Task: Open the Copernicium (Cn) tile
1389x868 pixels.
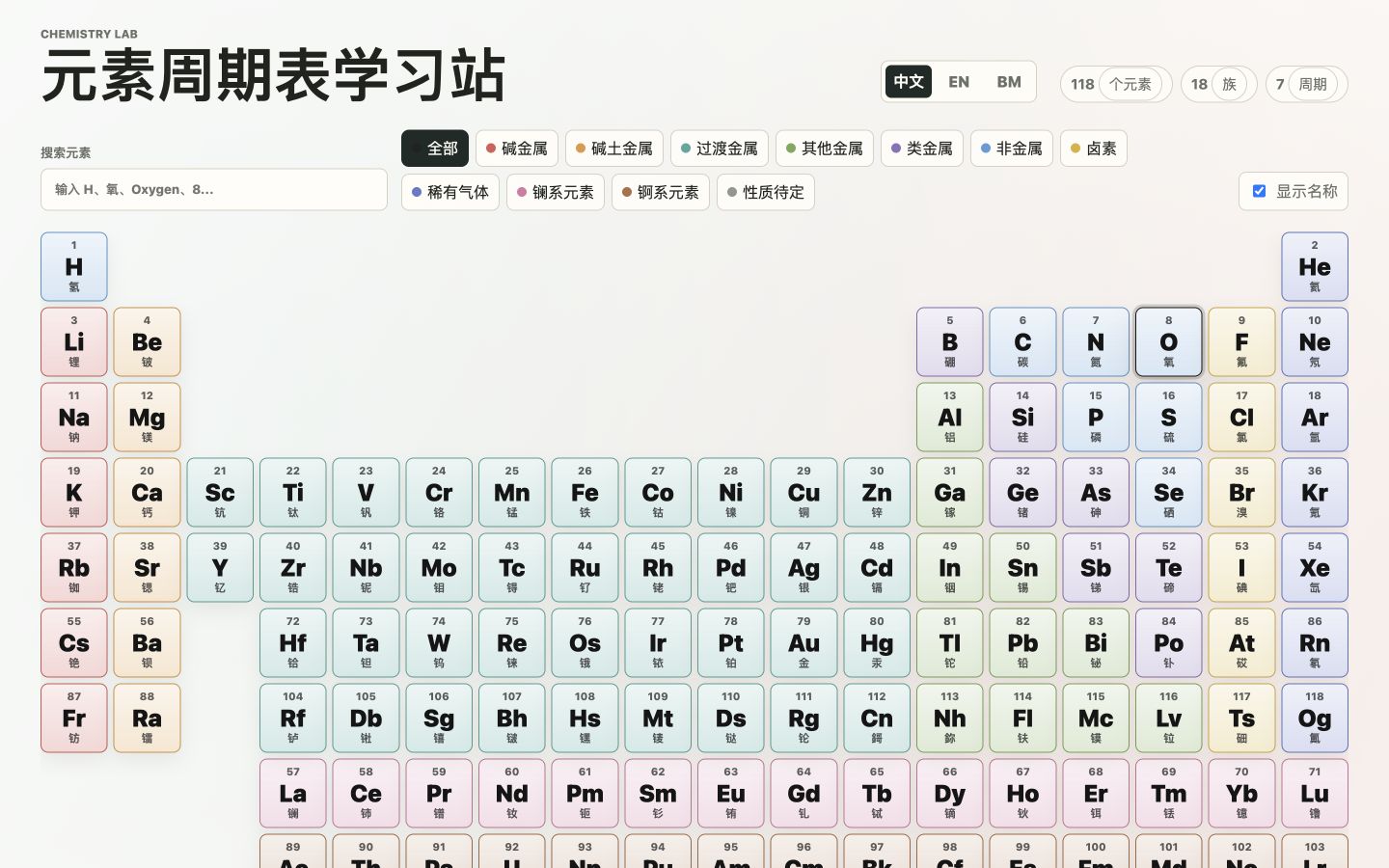Action: (877, 718)
